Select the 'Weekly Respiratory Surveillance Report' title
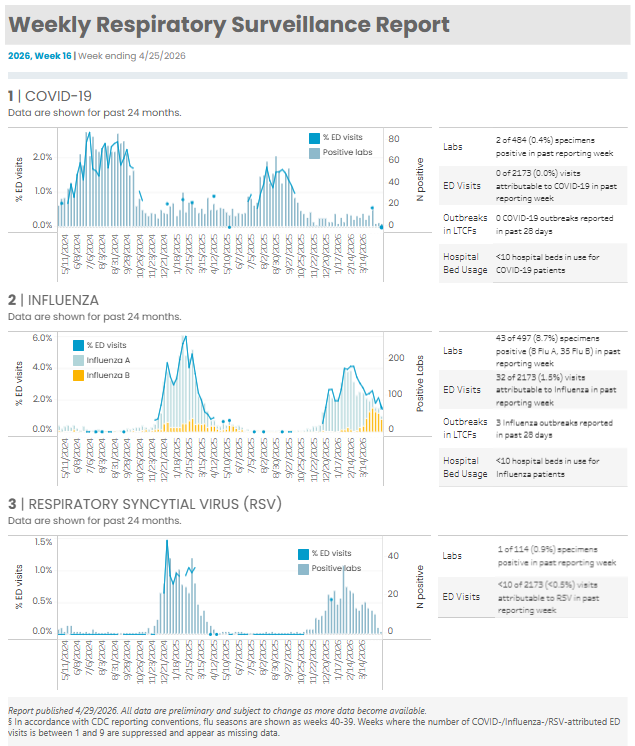The width and height of the screenshot is (635, 746). tap(229, 25)
